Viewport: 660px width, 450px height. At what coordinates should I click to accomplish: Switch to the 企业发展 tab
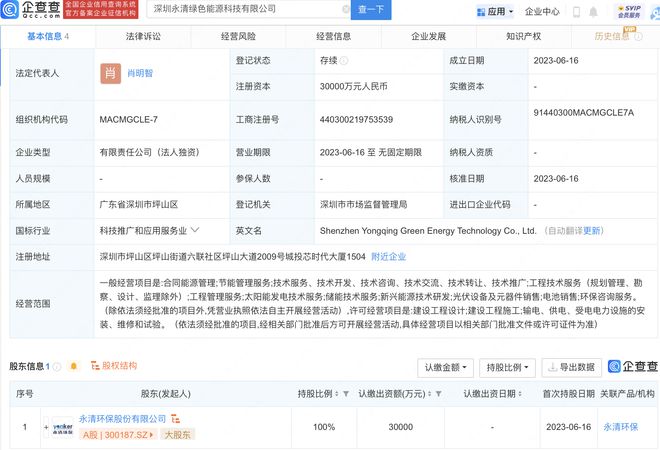pos(428,37)
